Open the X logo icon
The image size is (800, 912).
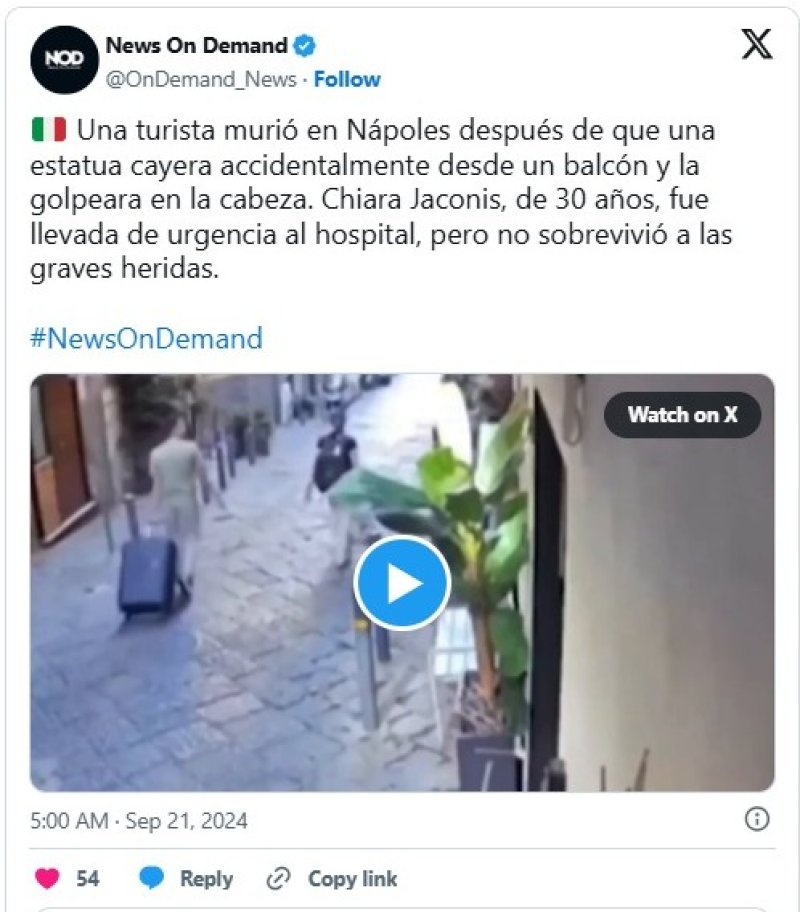757,44
